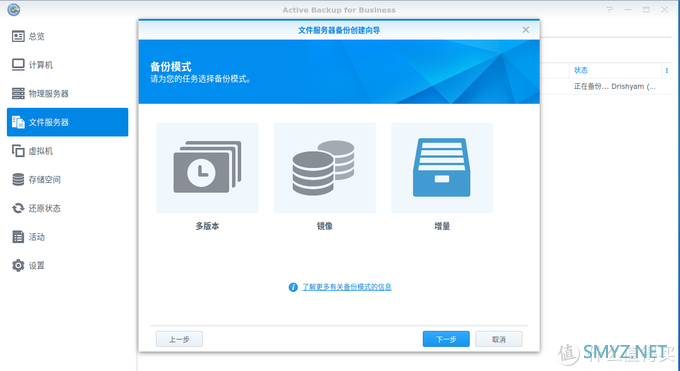Click the 上一步 (Back) button

[x=179, y=339]
